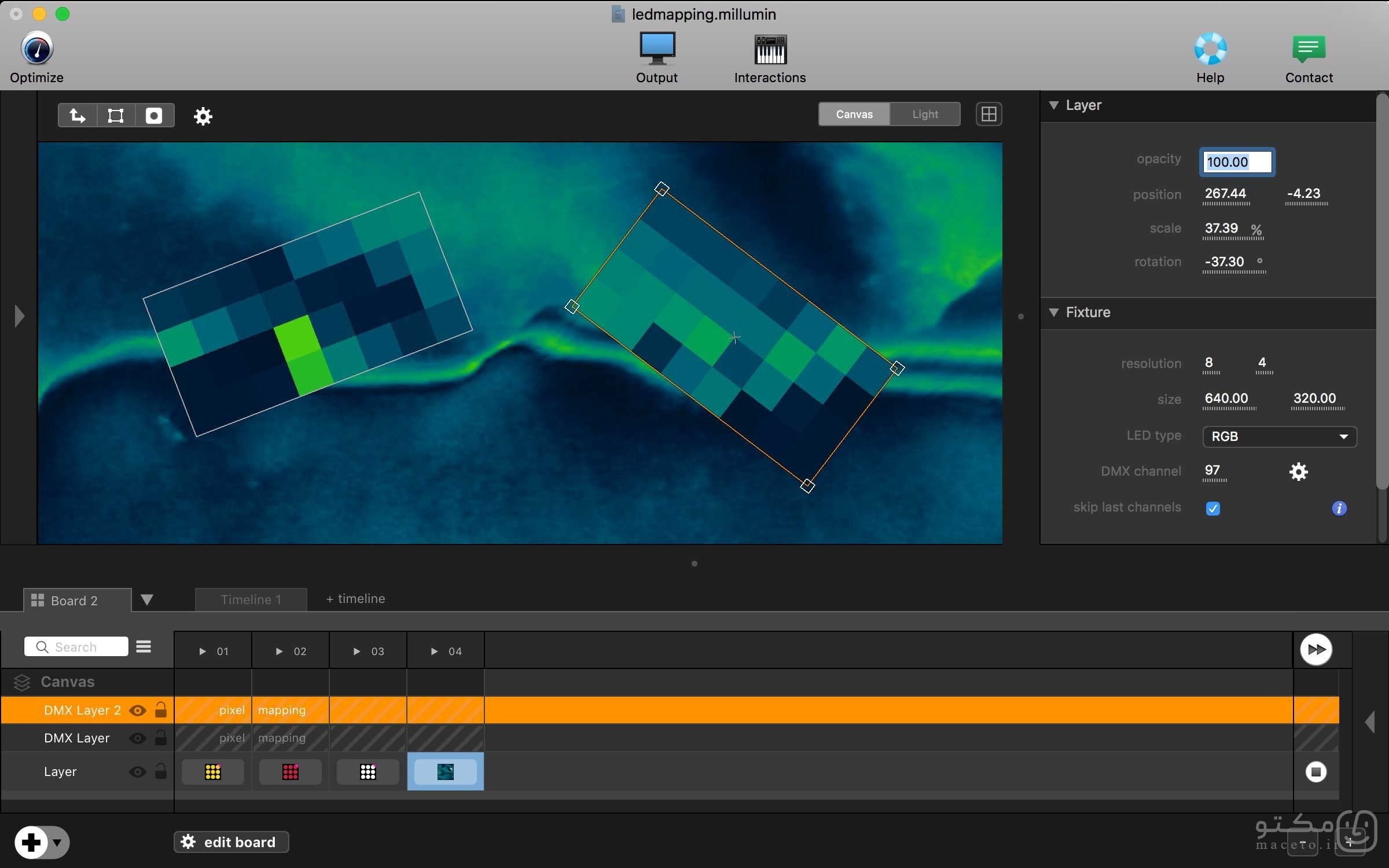Select the red LED grid media in column 02
This screenshot has height=868, width=1389.
(291, 772)
